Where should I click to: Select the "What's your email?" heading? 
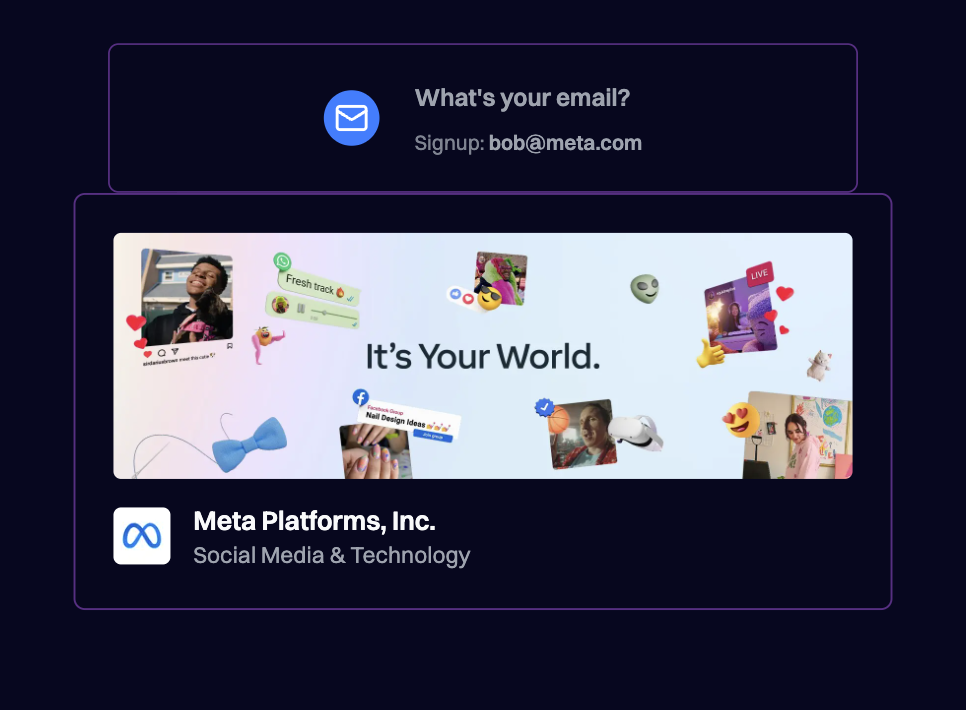pos(522,98)
